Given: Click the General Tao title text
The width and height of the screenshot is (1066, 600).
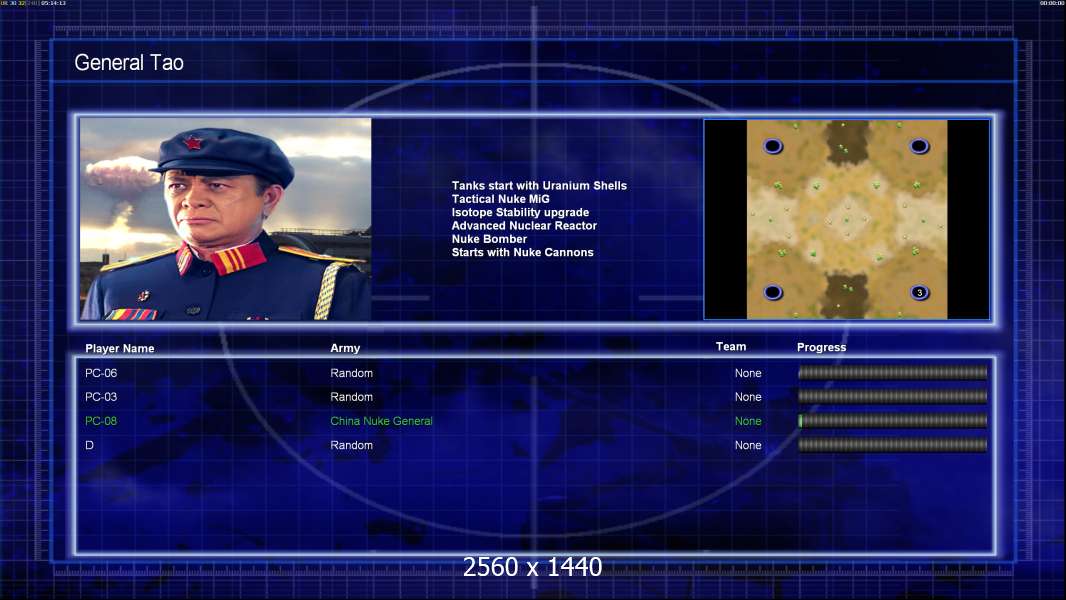Looking at the screenshot, I should click(129, 63).
